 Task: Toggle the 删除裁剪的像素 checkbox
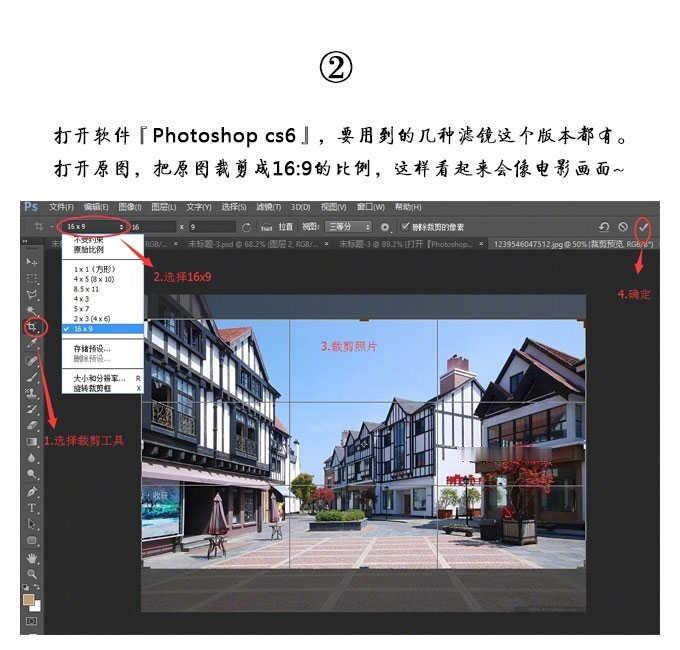405,226
